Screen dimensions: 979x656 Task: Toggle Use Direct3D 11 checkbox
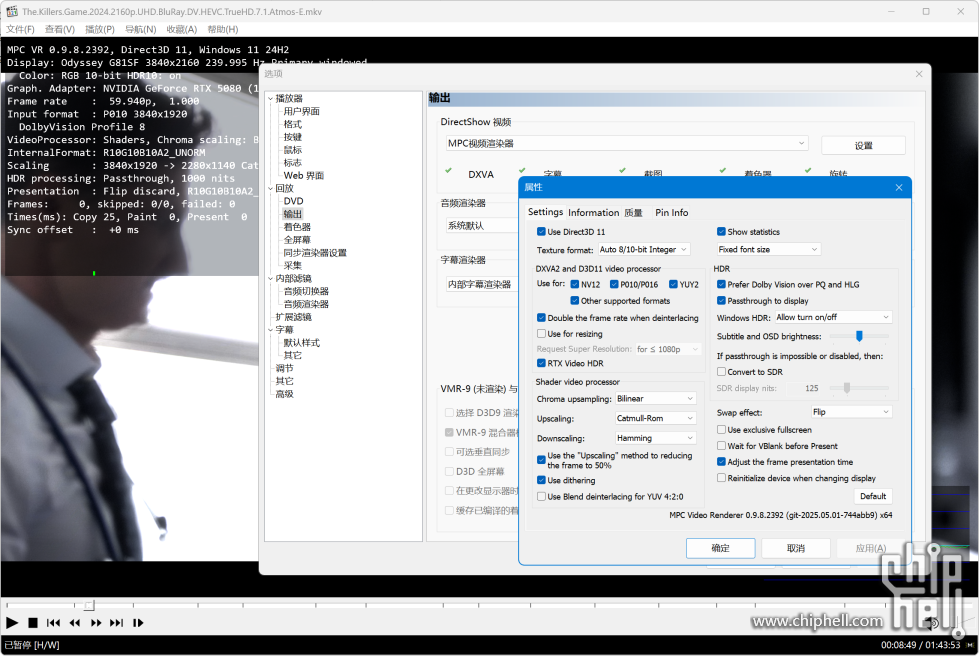[x=541, y=232]
